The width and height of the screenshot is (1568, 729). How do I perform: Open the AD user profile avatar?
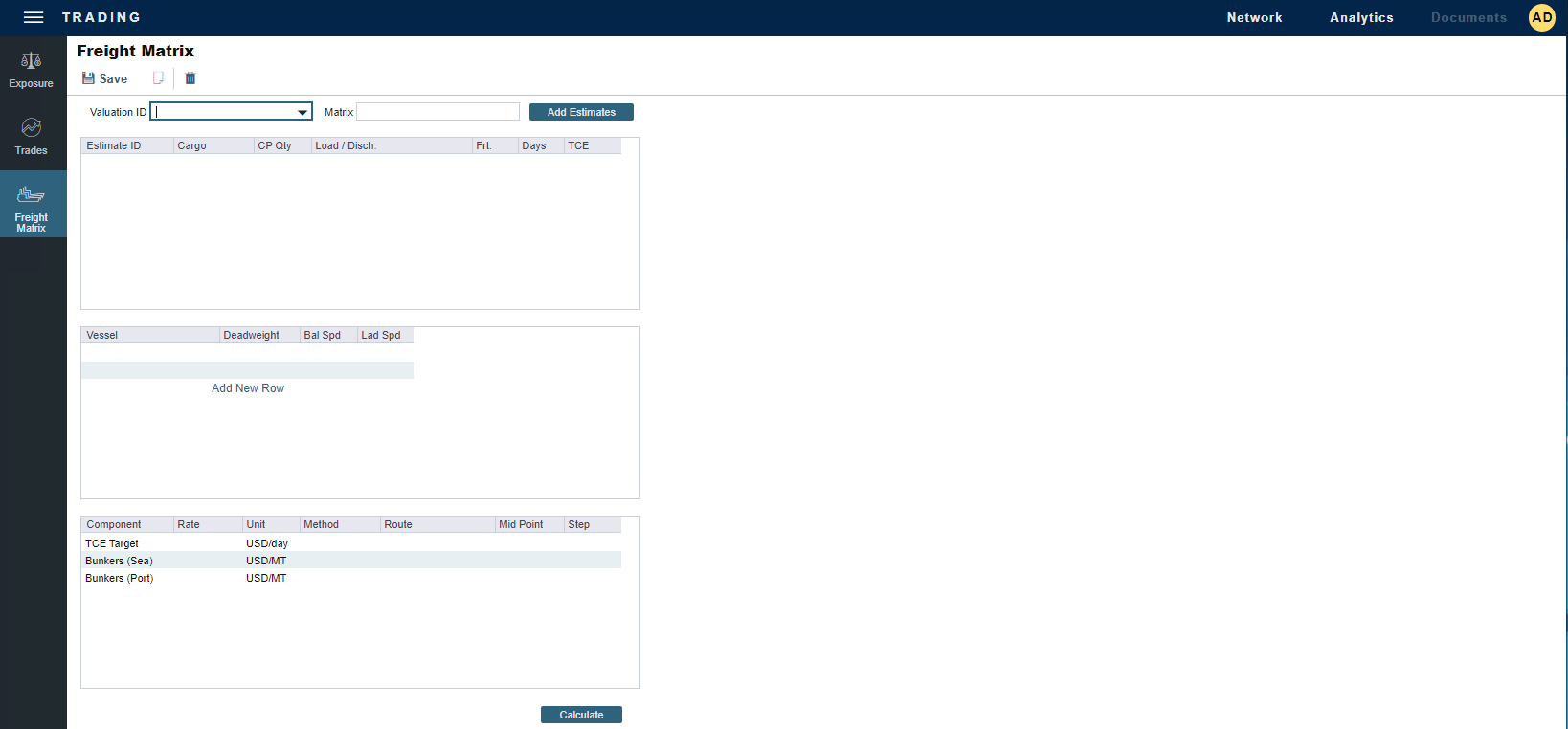(1541, 17)
